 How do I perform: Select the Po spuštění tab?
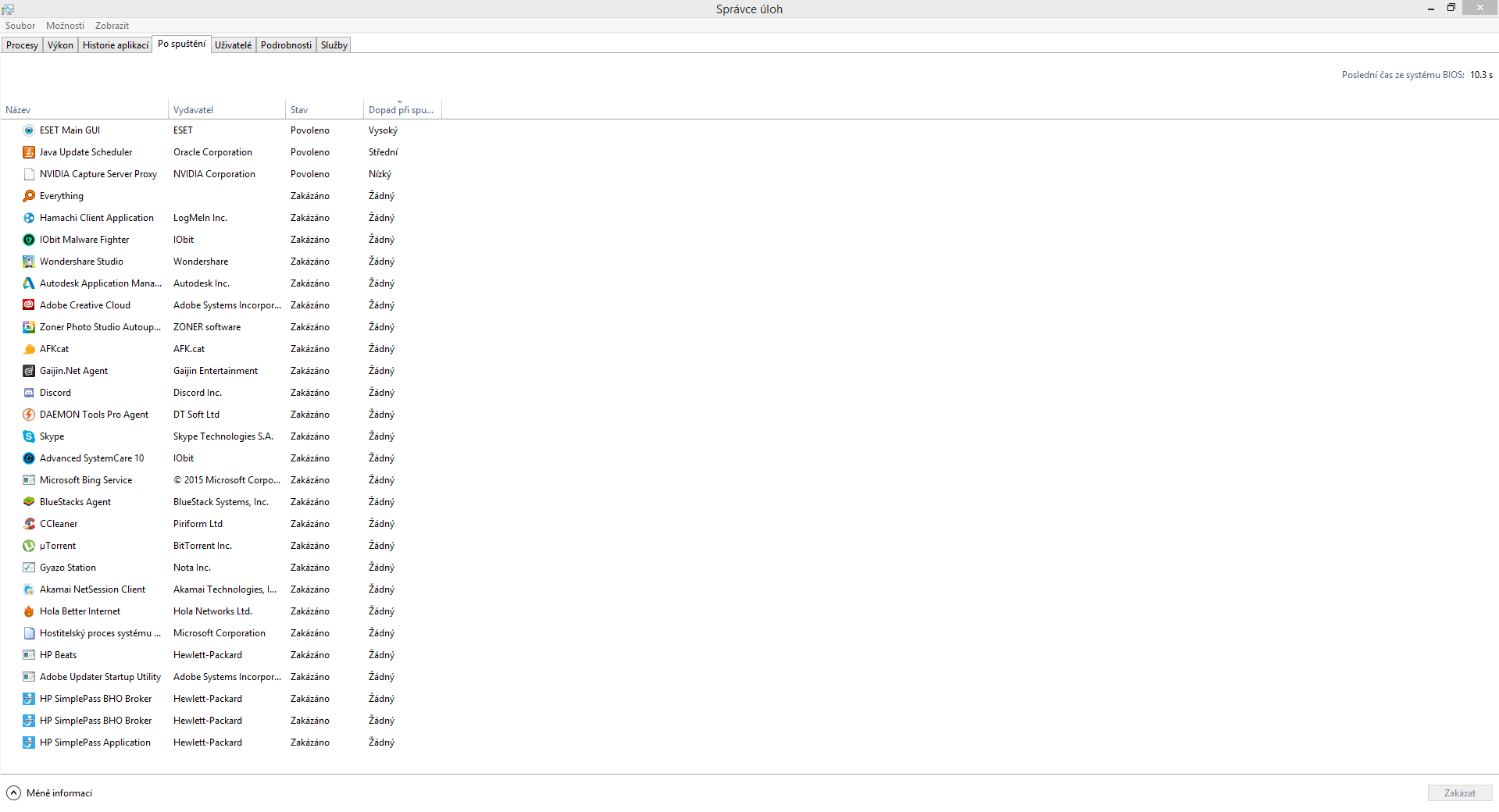pyautogui.click(x=181, y=44)
